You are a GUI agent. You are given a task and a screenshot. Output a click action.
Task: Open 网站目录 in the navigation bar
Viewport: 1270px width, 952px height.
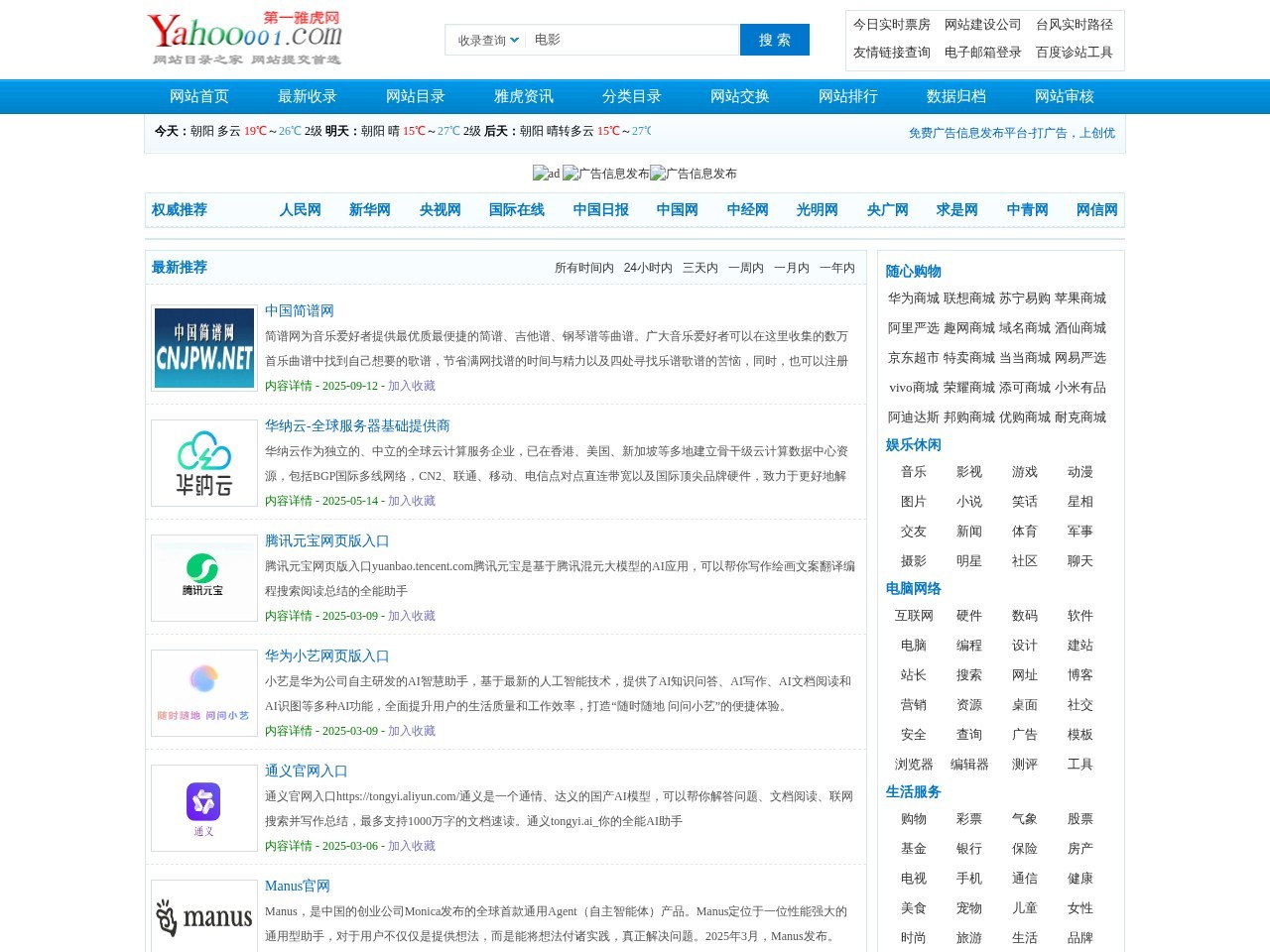click(416, 96)
